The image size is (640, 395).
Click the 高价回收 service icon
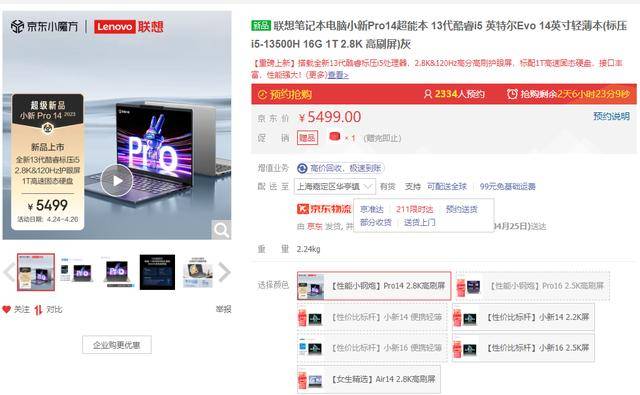coord(302,168)
